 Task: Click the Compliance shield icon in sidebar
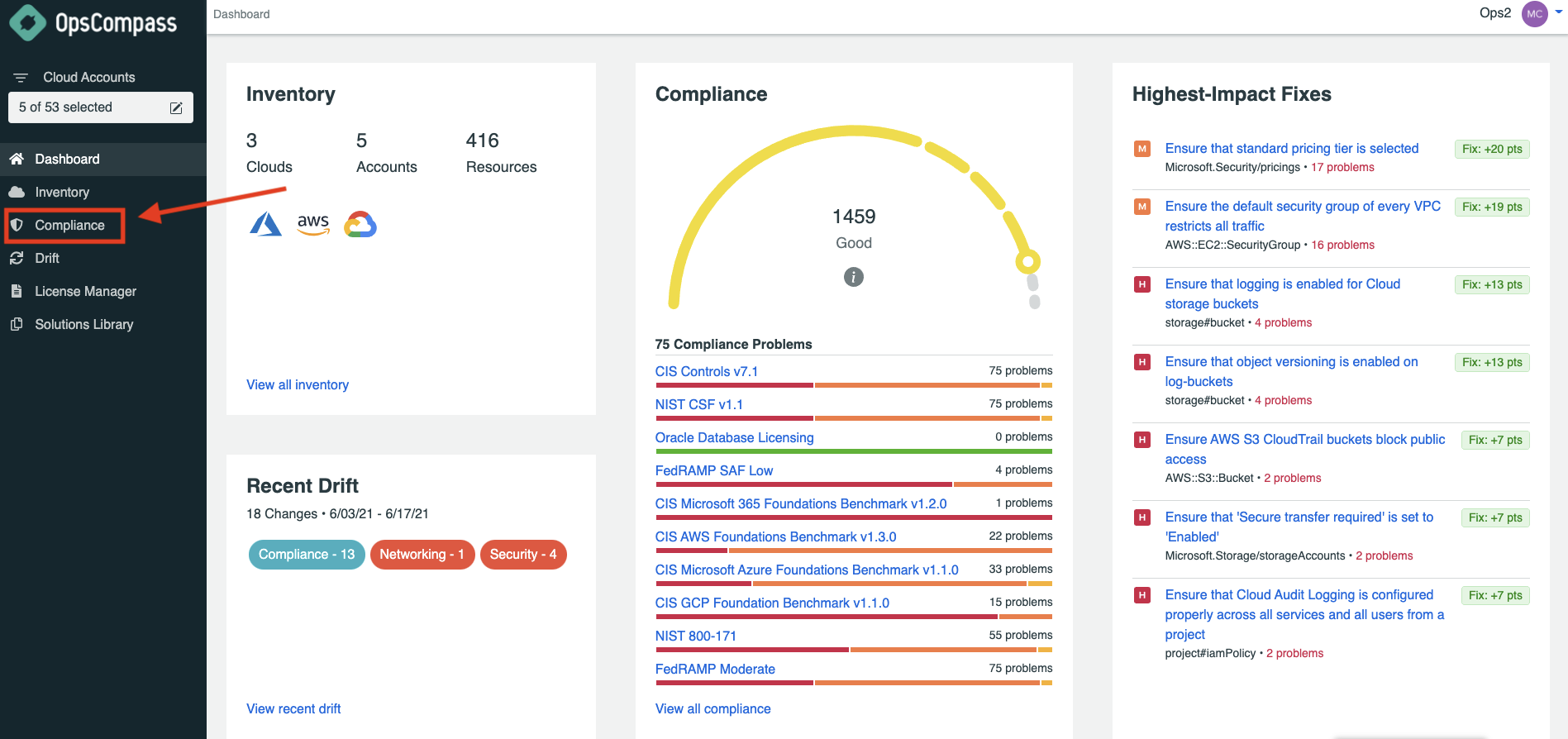(x=17, y=225)
